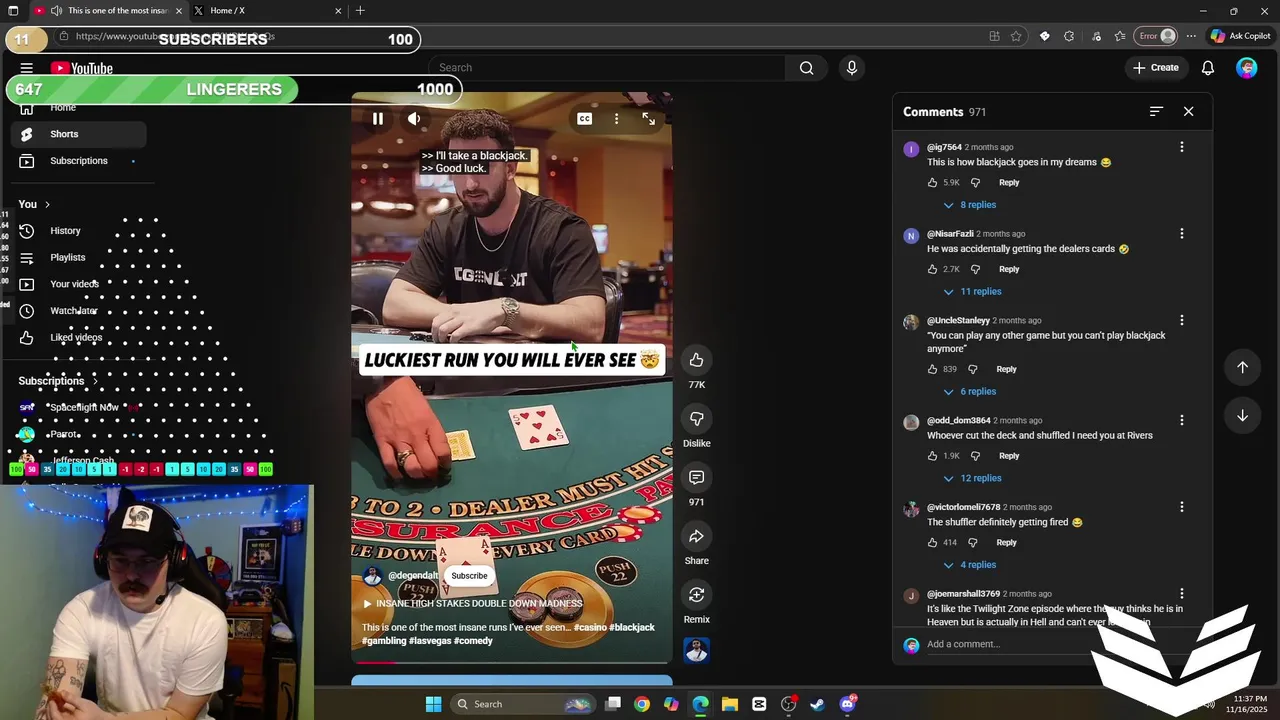Go to YouTube home via logo
Viewport: 1280px width, 720px height.
pos(82,69)
